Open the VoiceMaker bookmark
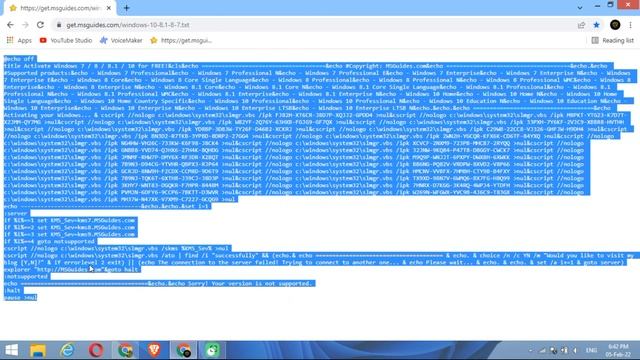 (x=121, y=40)
